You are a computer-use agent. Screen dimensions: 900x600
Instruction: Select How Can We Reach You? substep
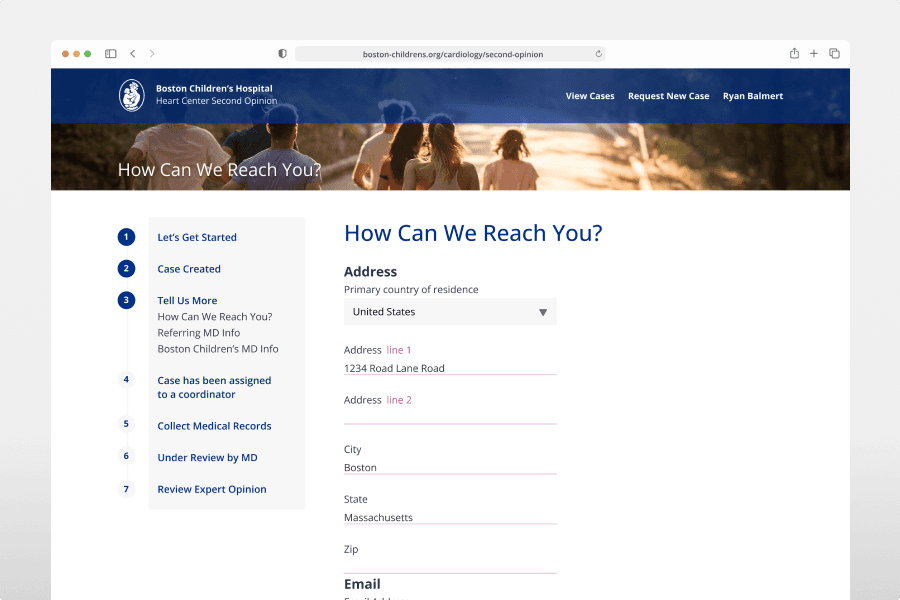pyautogui.click(x=215, y=316)
